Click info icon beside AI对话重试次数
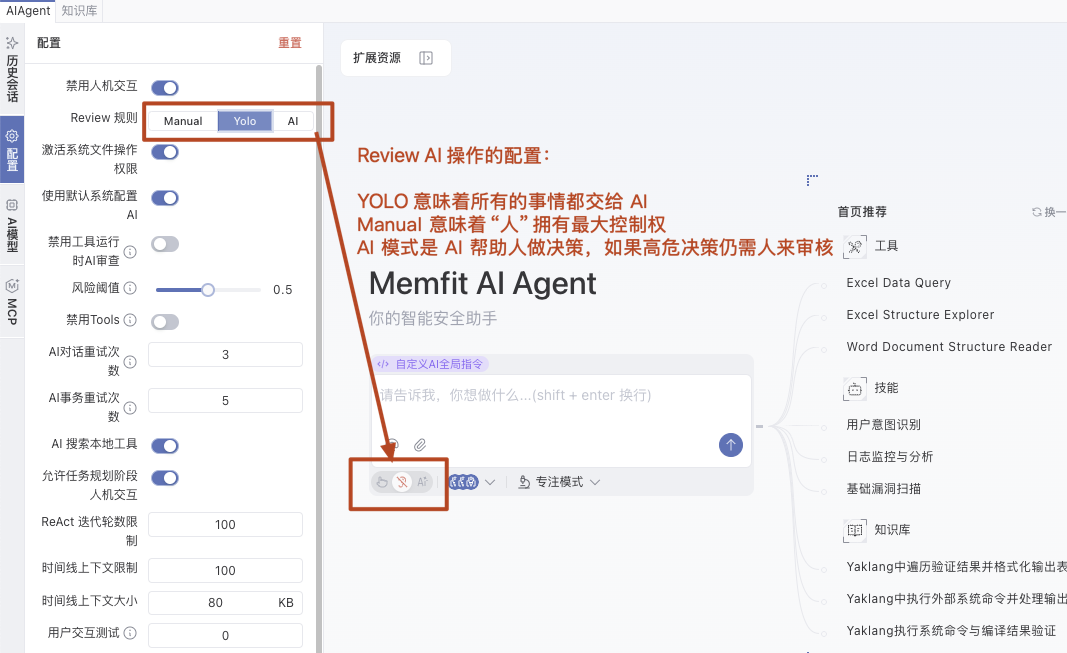This screenshot has height=653, width=1067. (x=130, y=361)
